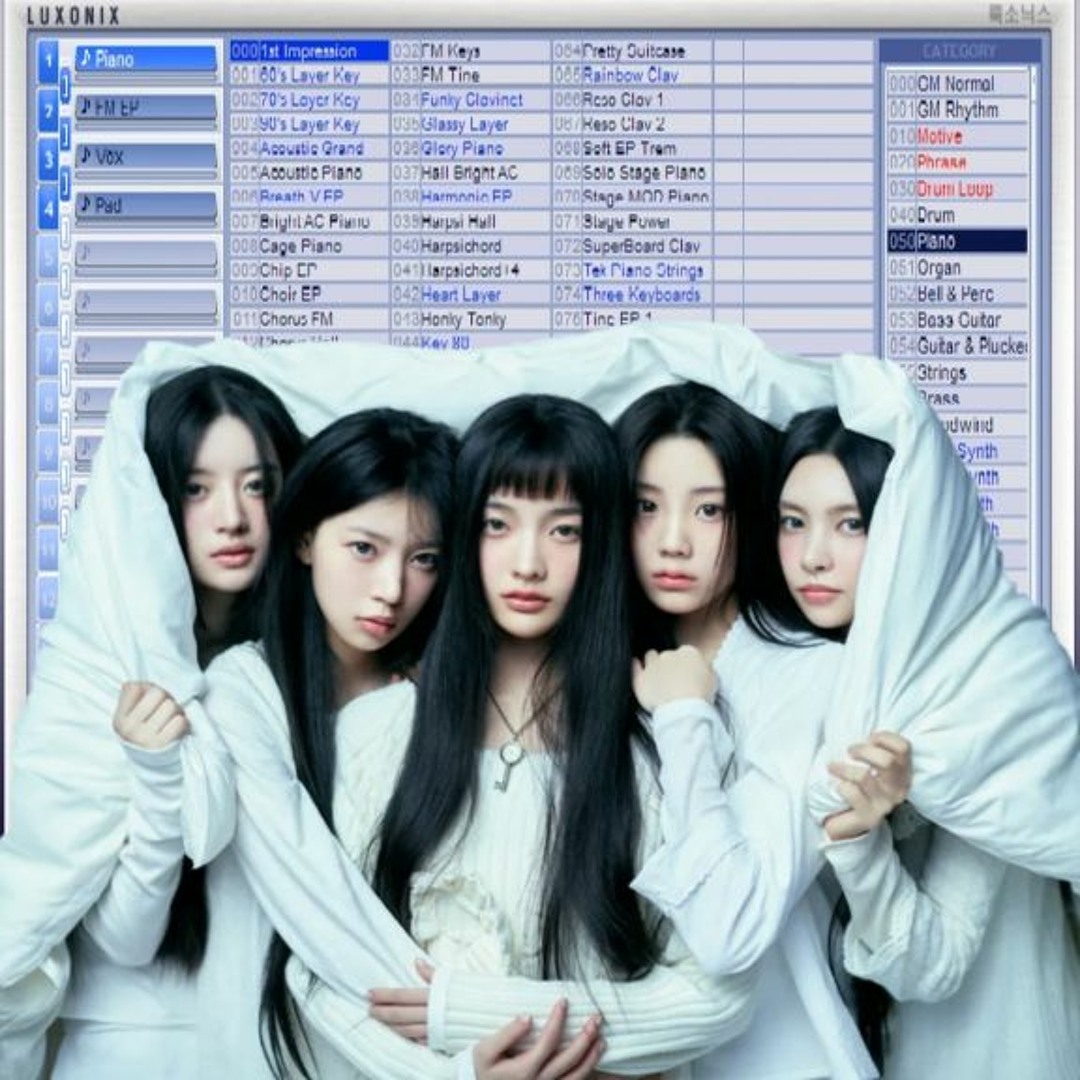Toggle the link switch between channels 4 and 5

point(65,232)
